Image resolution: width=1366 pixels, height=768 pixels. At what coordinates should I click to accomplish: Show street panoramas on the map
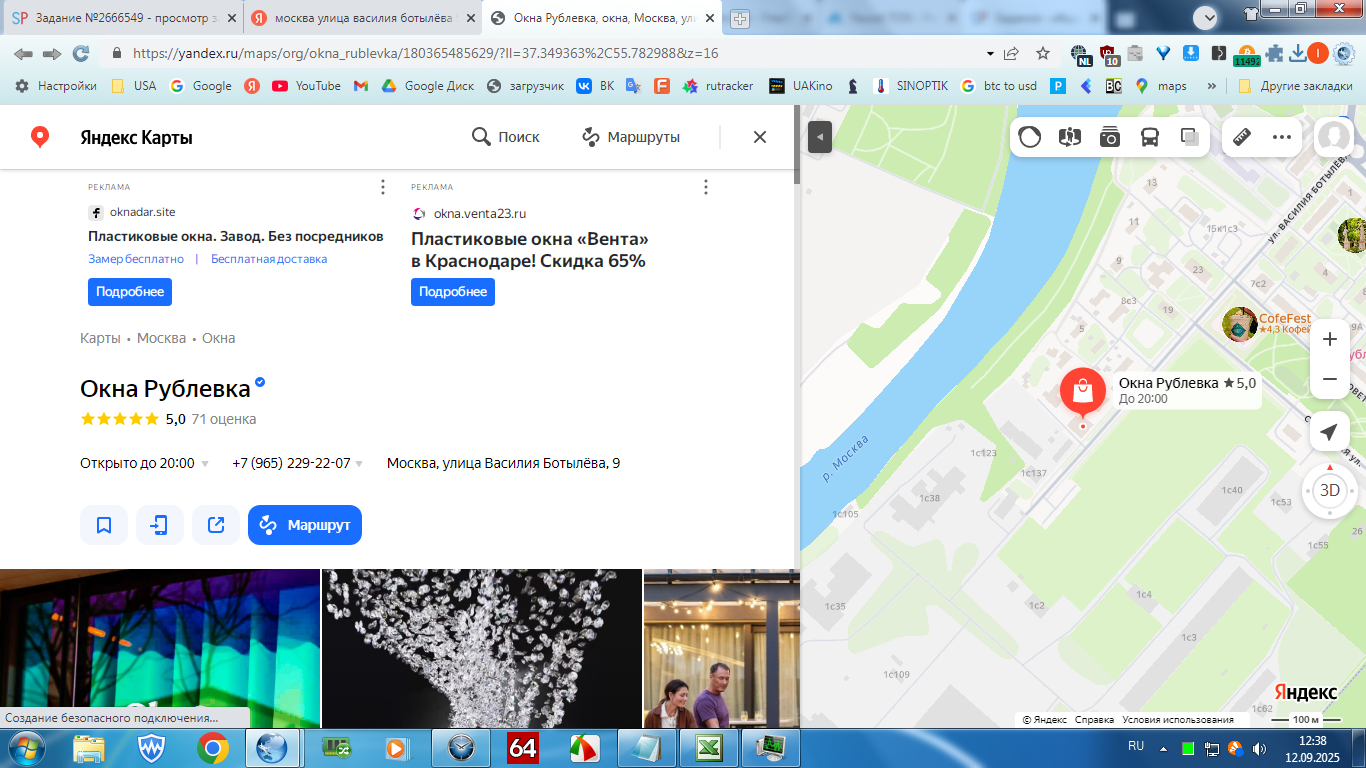1070,137
